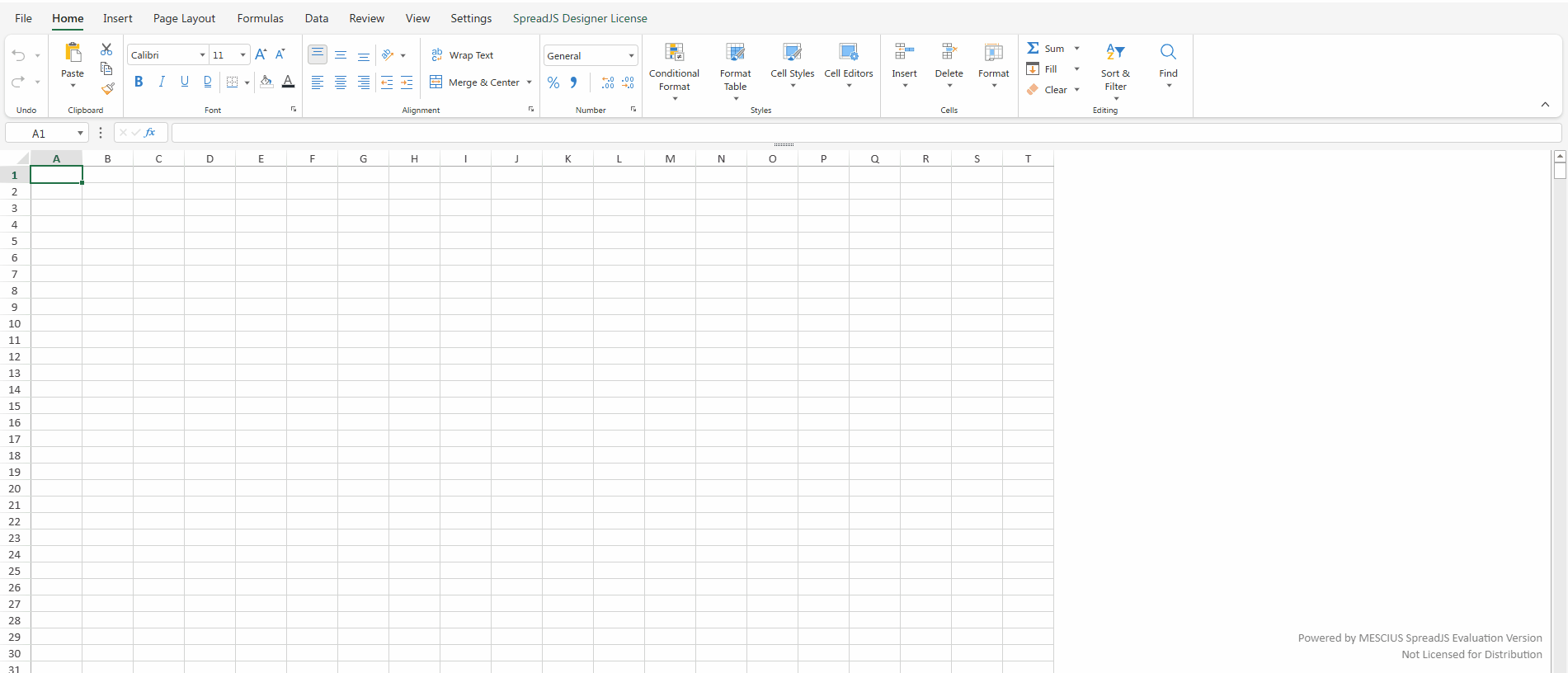
Task: Expand the General number format dropdown
Action: click(x=631, y=56)
